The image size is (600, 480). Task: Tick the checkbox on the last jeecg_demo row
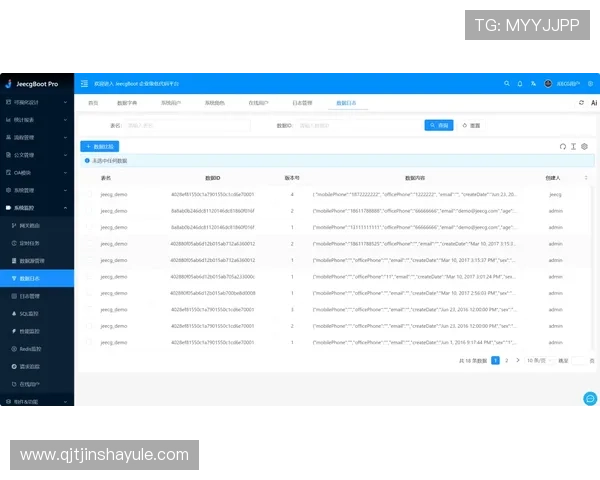click(88, 341)
